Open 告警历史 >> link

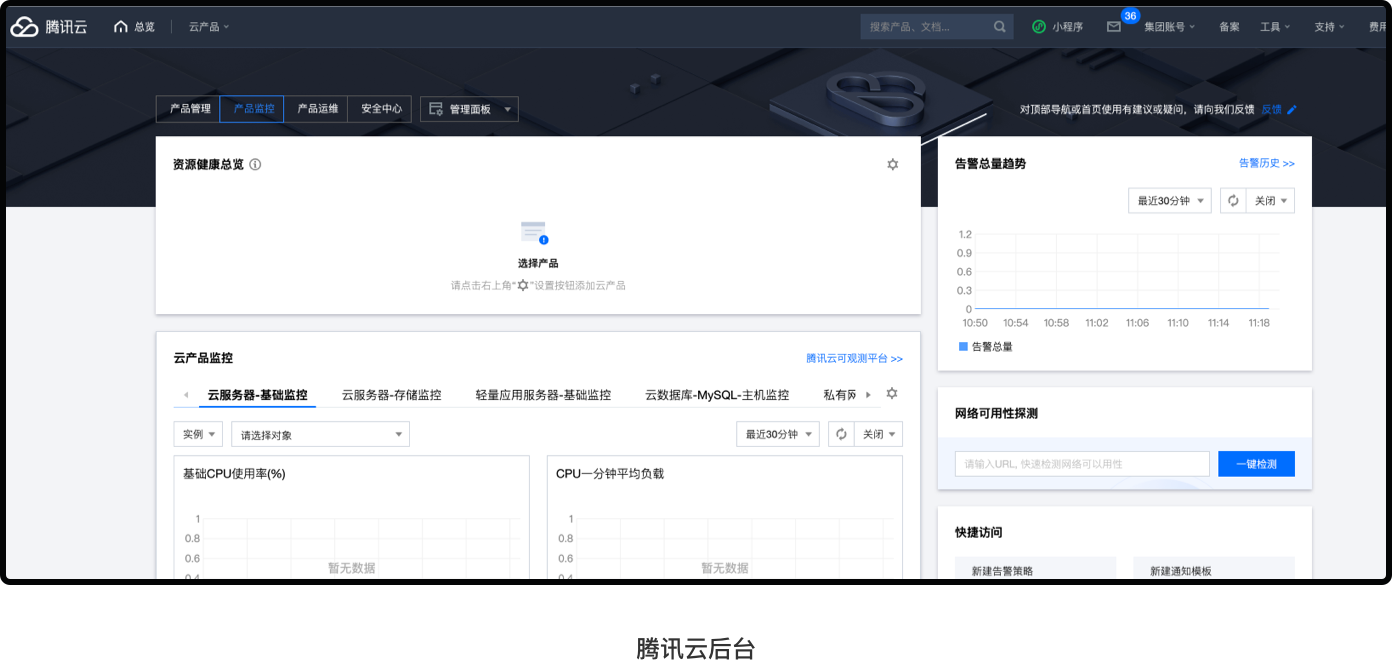click(1267, 163)
